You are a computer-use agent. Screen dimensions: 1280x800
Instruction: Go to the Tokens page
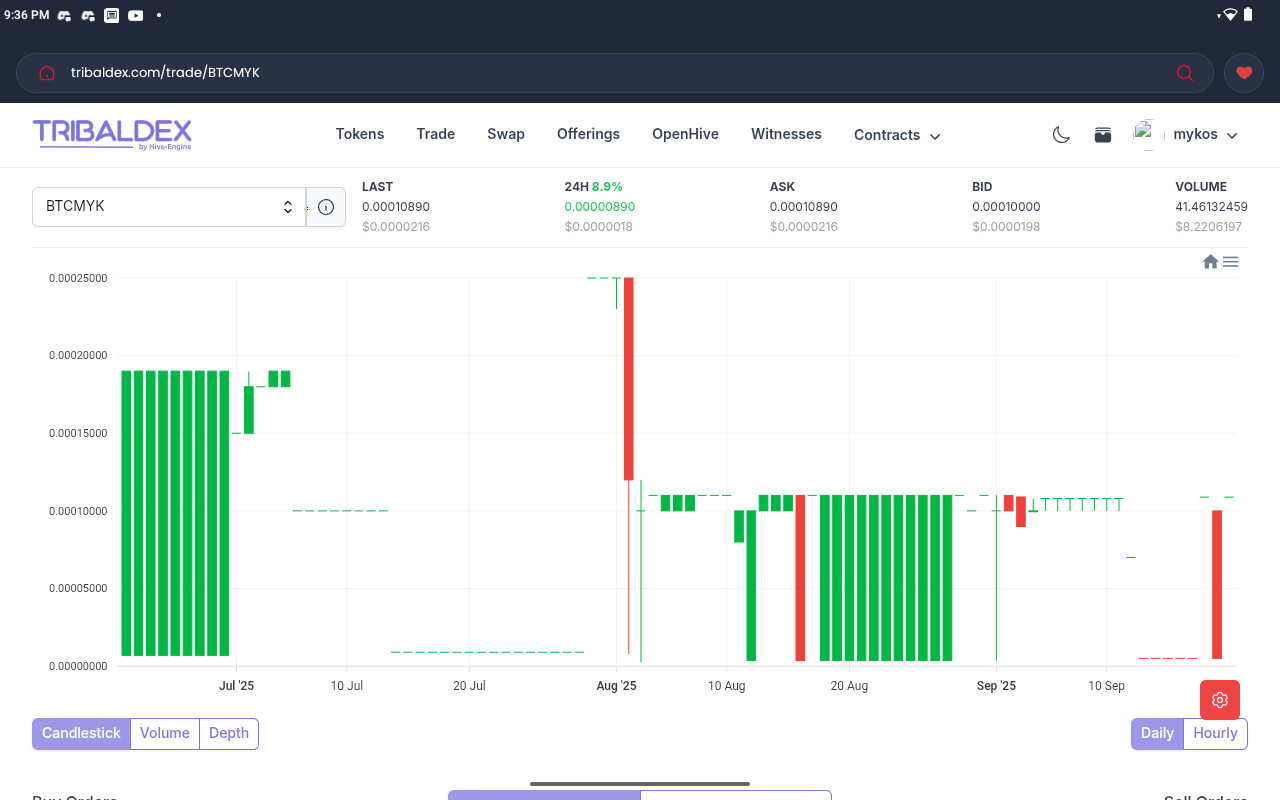[360, 134]
